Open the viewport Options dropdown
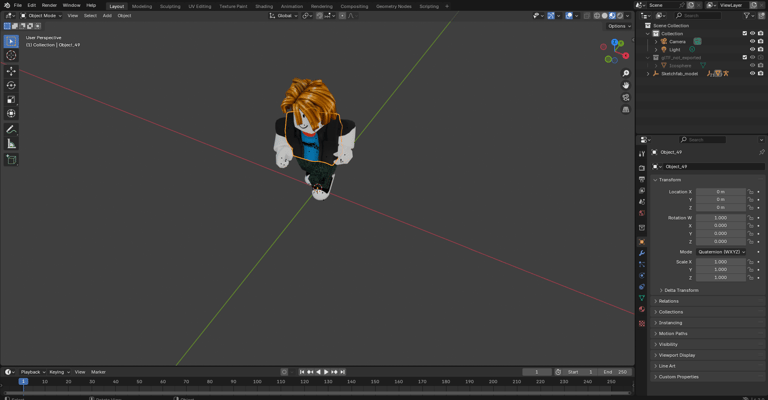Screen dimensions: 768x400 coord(619,26)
